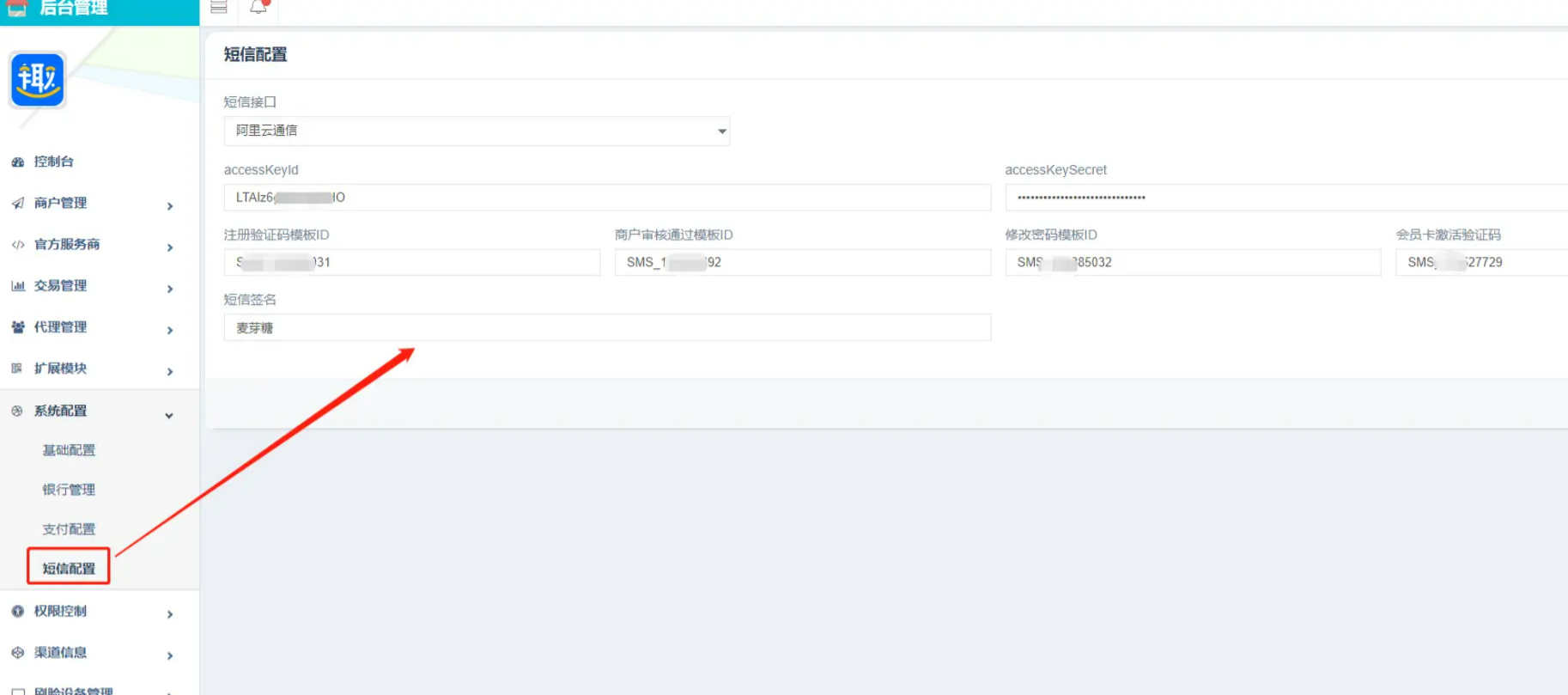Expand the 权限控制 chevron
Viewport: 1568px width, 695px height.
click(x=170, y=614)
